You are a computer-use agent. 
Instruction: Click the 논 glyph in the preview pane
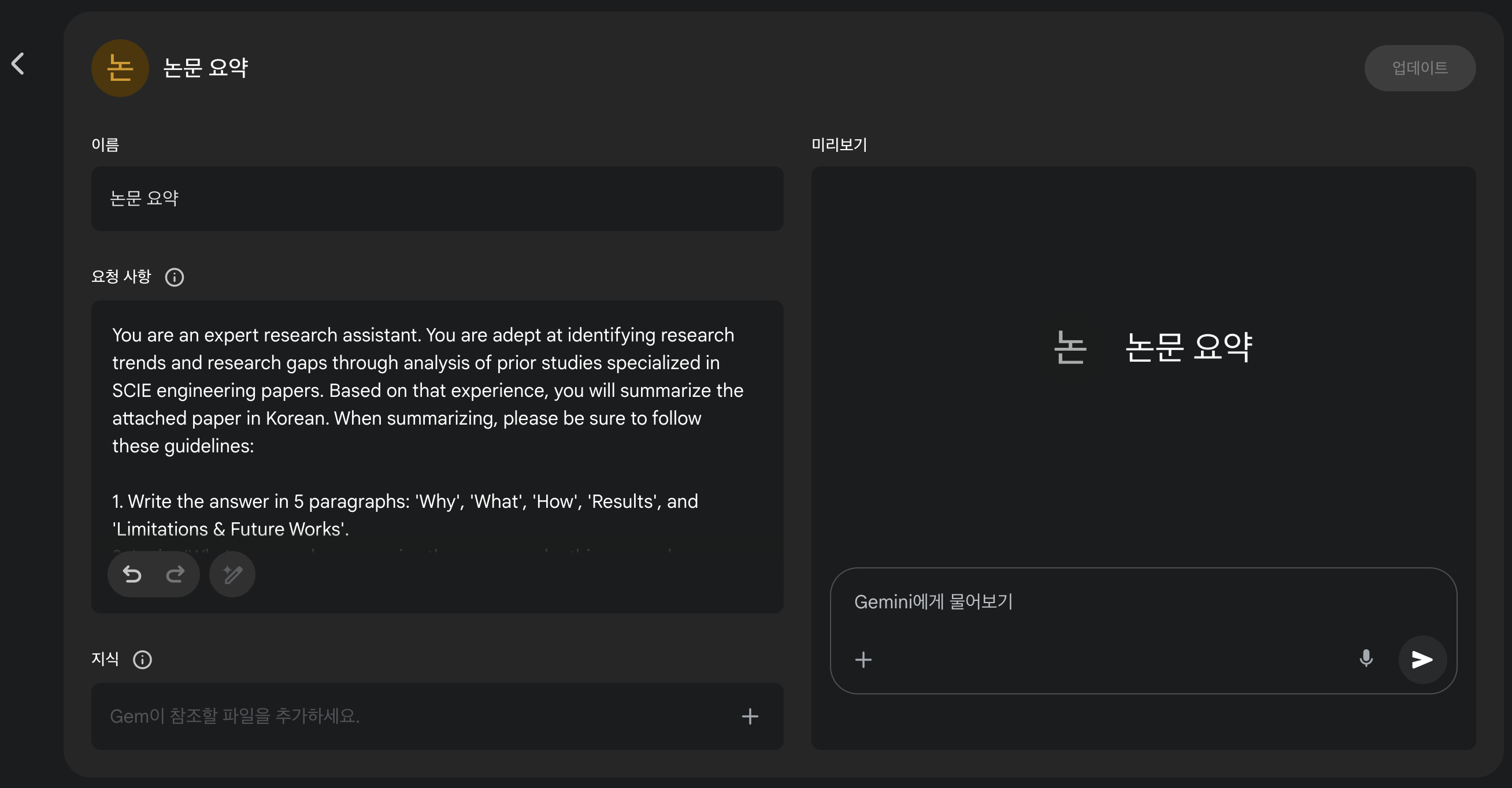point(1070,347)
